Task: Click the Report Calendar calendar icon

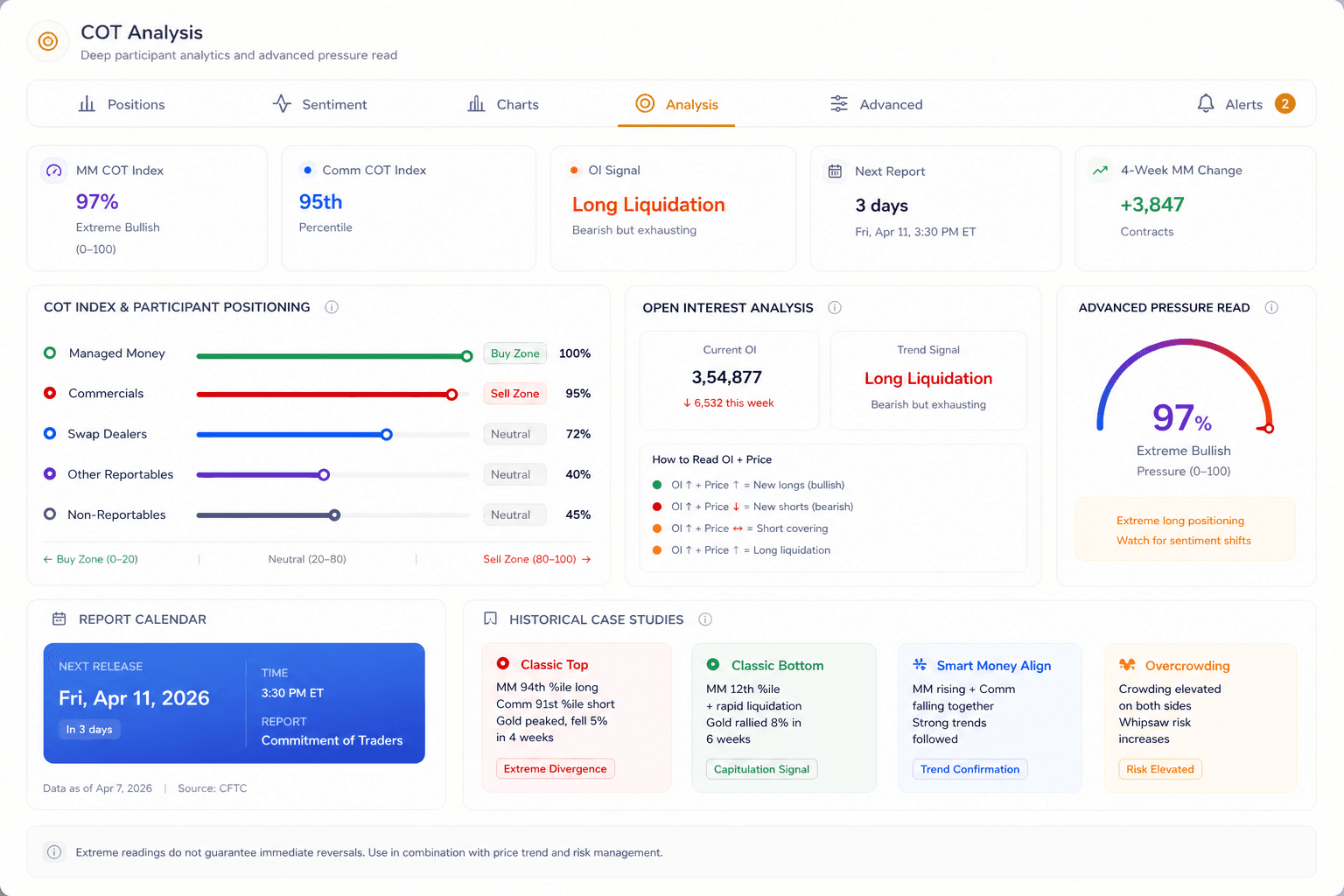Action: click(59, 619)
